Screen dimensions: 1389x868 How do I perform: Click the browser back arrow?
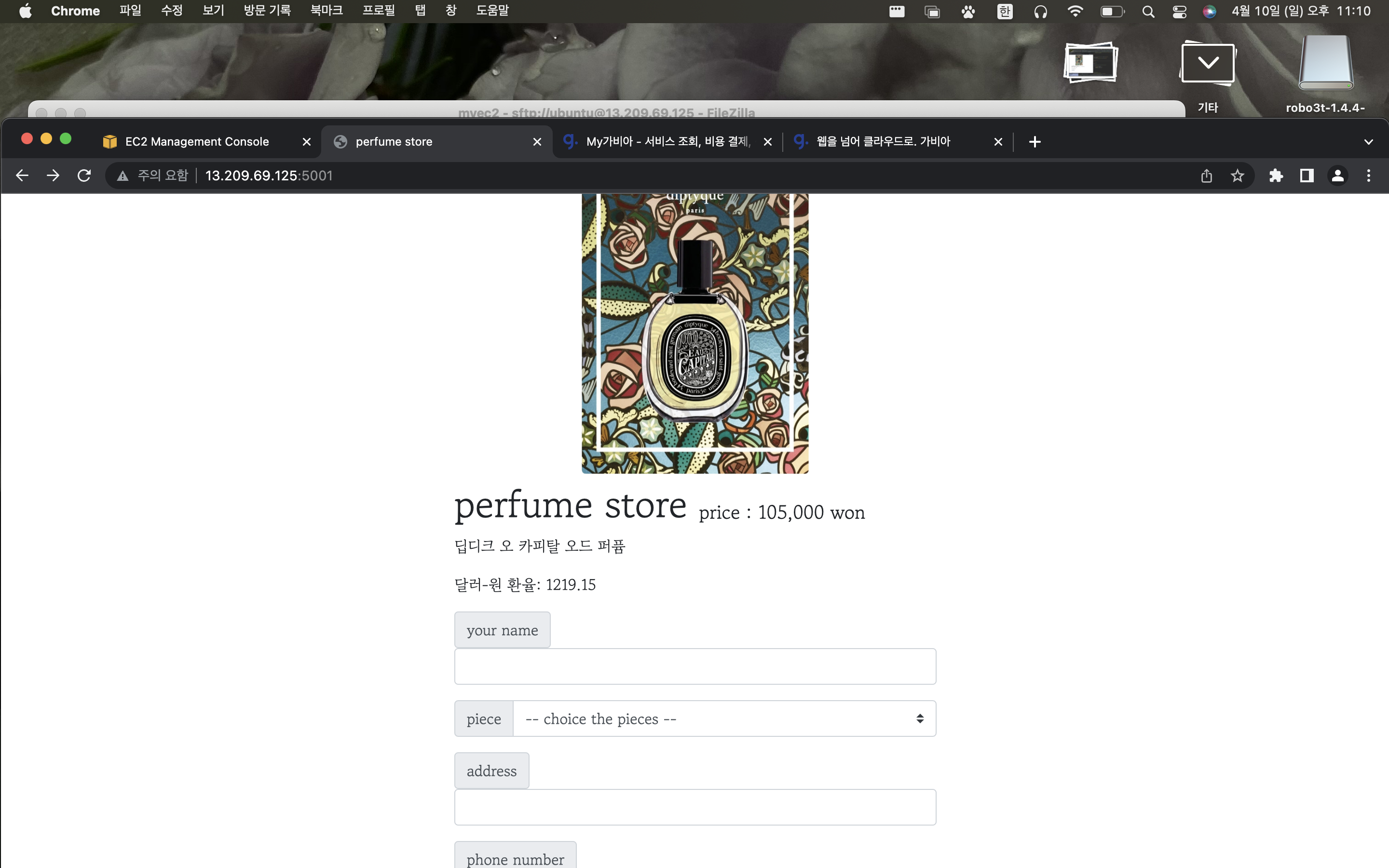(x=22, y=176)
